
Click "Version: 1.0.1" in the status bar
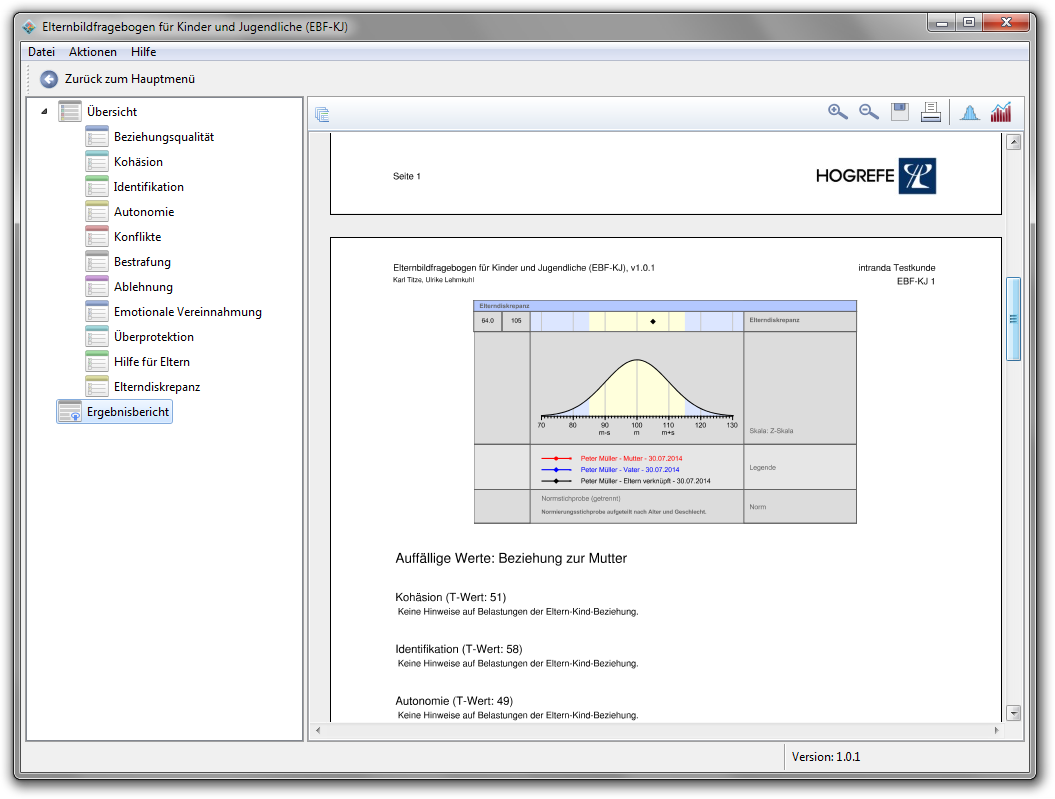tap(826, 757)
